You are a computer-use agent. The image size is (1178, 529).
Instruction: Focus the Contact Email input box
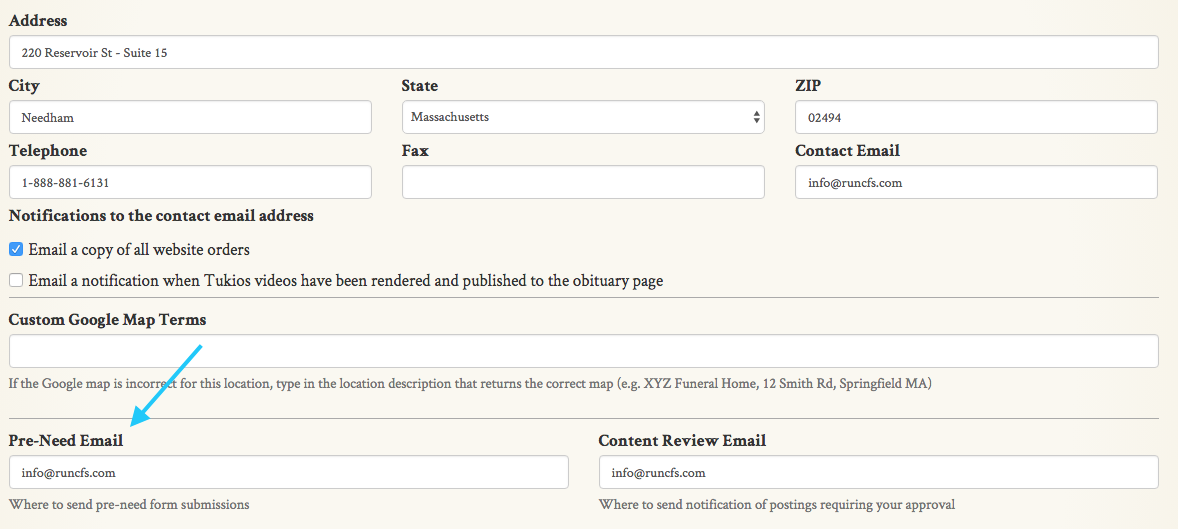click(x=976, y=182)
